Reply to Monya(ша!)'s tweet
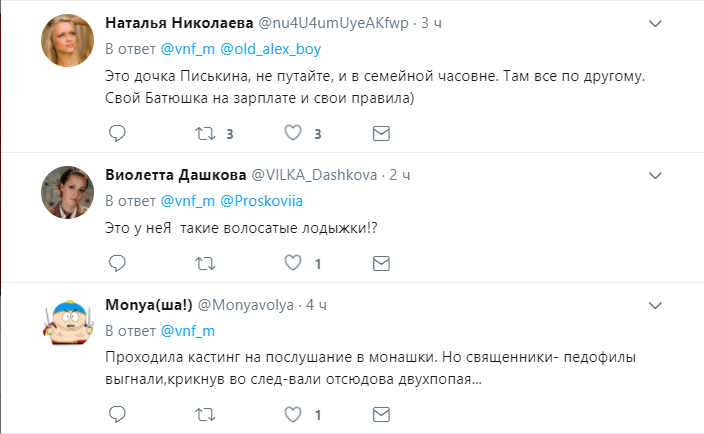 click(117, 413)
